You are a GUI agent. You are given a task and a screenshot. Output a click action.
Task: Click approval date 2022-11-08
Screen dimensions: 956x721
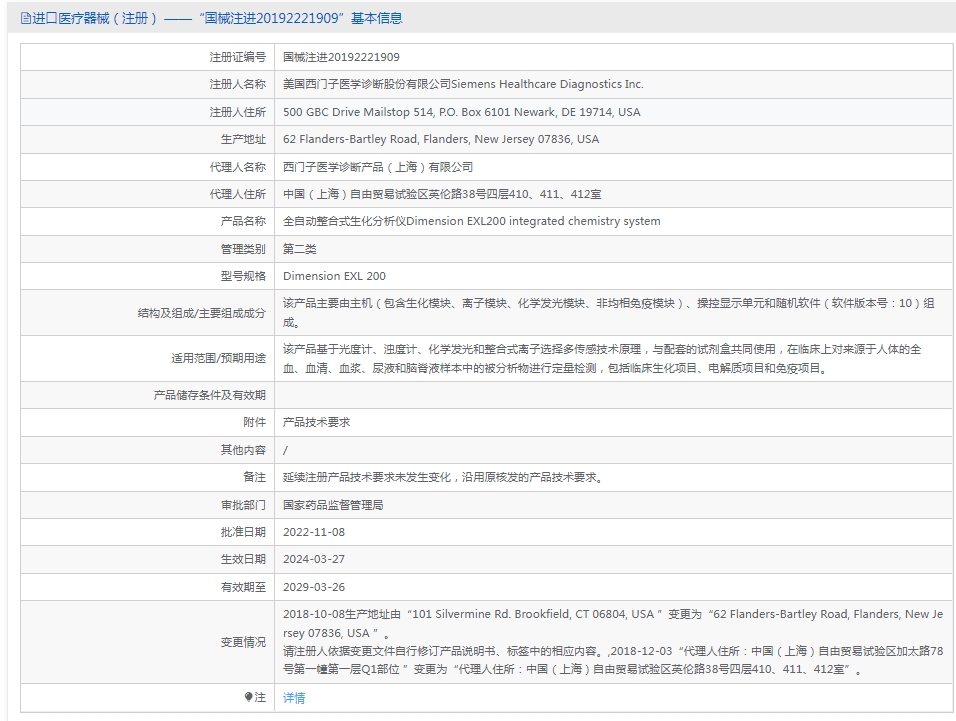(314, 532)
